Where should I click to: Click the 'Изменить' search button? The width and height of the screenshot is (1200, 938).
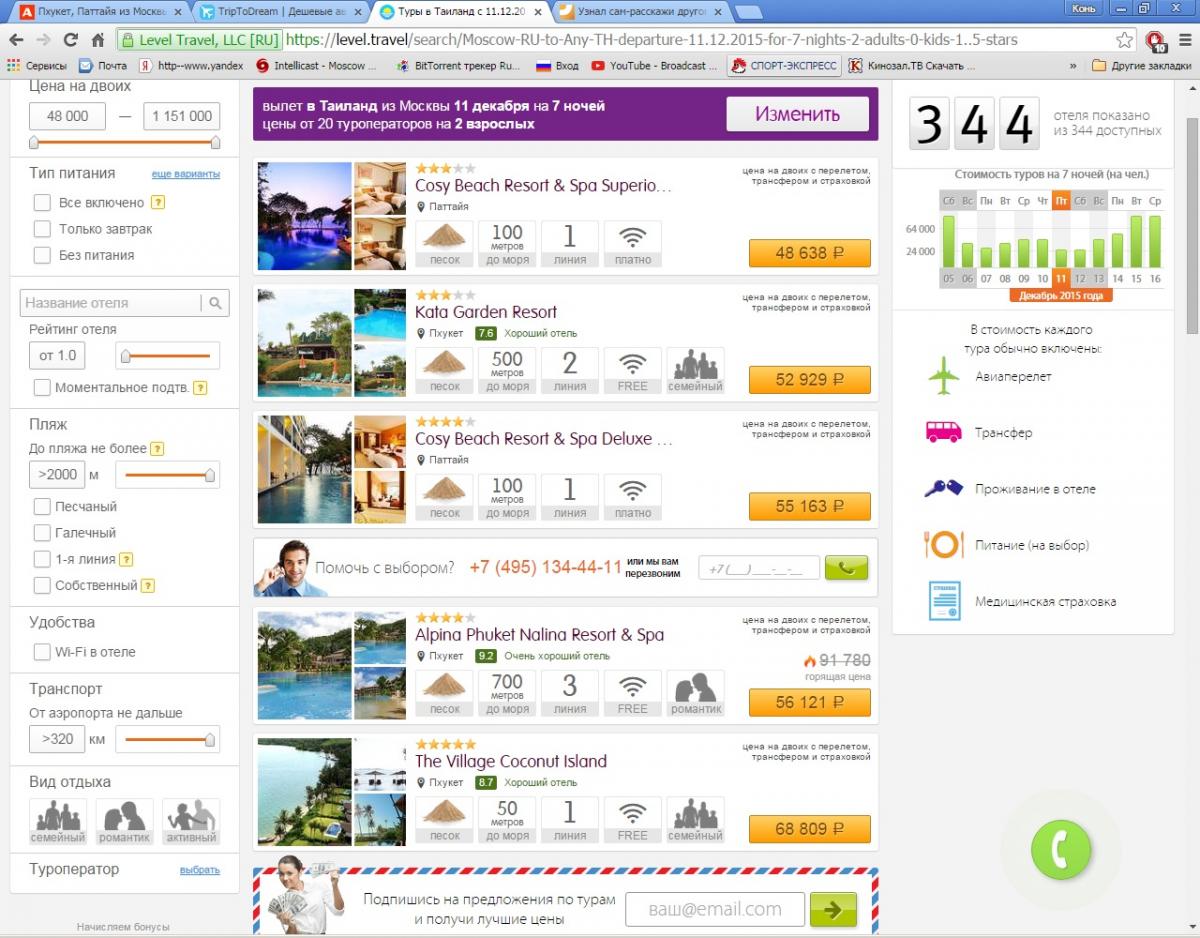pyautogui.click(x=797, y=114)
